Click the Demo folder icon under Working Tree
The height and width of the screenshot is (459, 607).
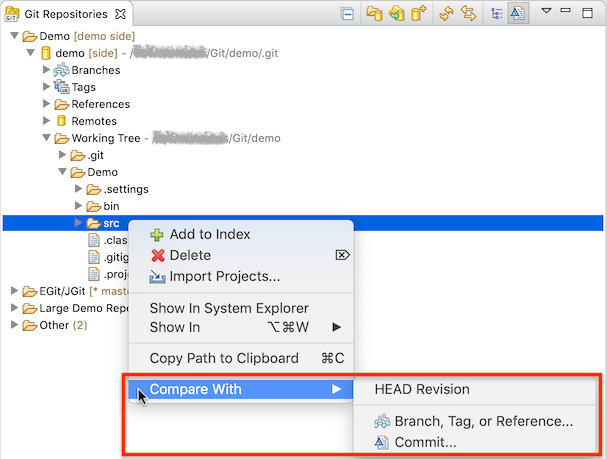77,172
